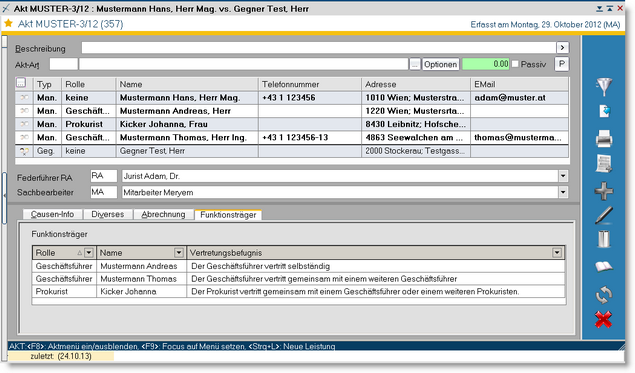This screenshot has height=373, width=635.
Task: Open the Sachbearbeiter dropdown
Action: click(x=563, y=192)
